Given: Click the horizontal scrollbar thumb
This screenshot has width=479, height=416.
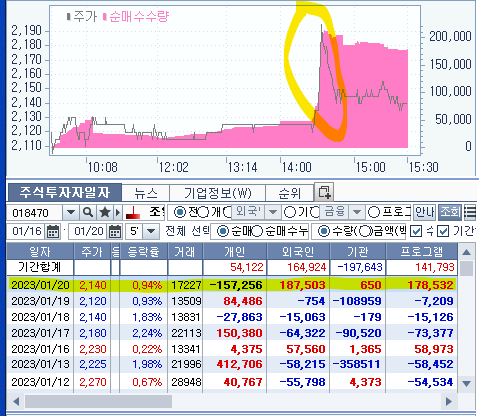Looking at the screenshot, I should pyautogui.click(x=98, y=401).
